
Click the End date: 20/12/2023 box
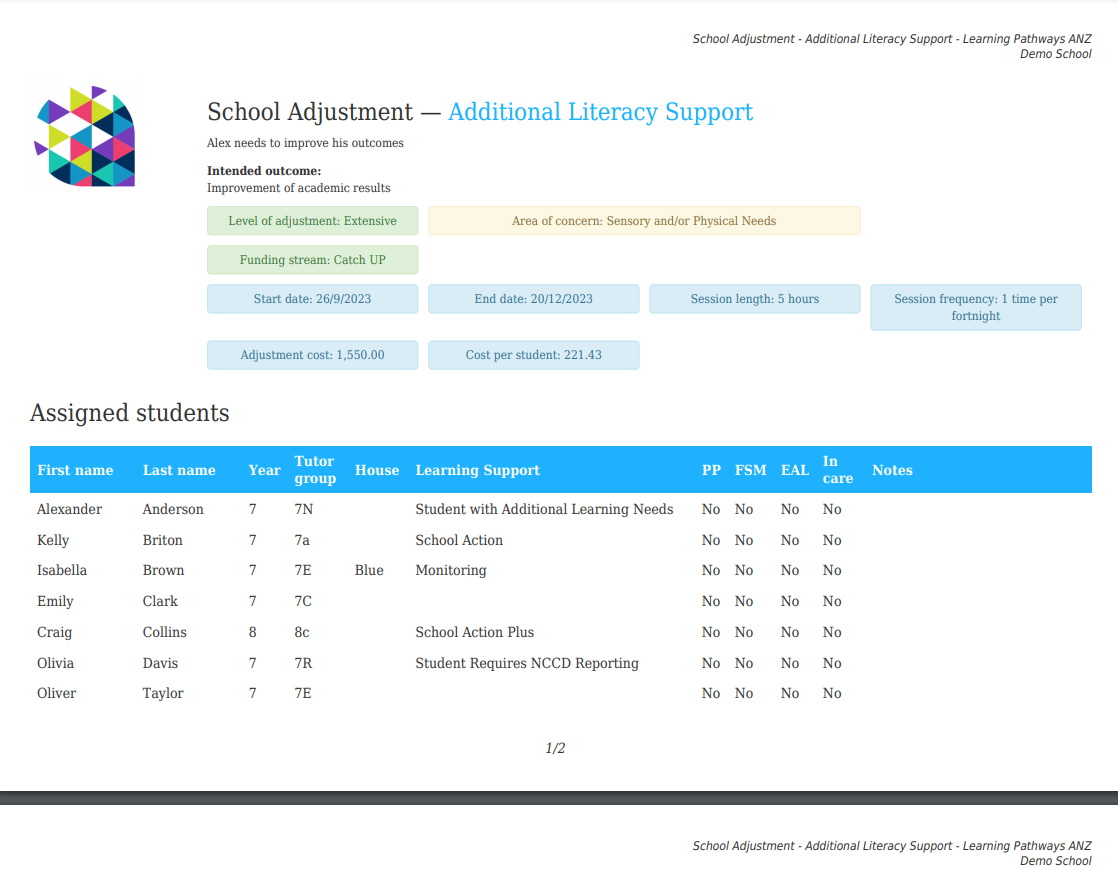point(533,300)
